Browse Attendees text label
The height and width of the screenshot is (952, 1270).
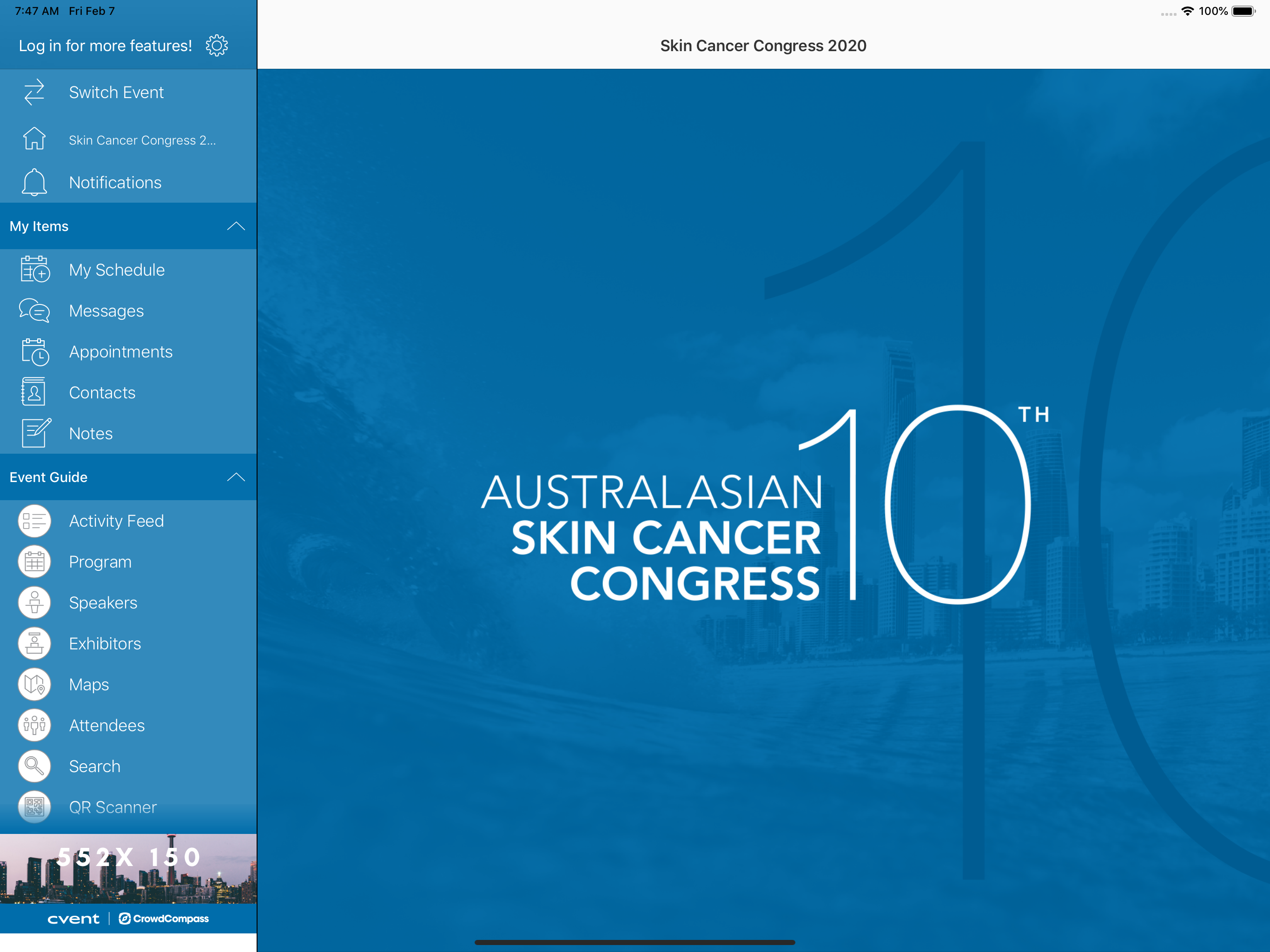[107, 725]
